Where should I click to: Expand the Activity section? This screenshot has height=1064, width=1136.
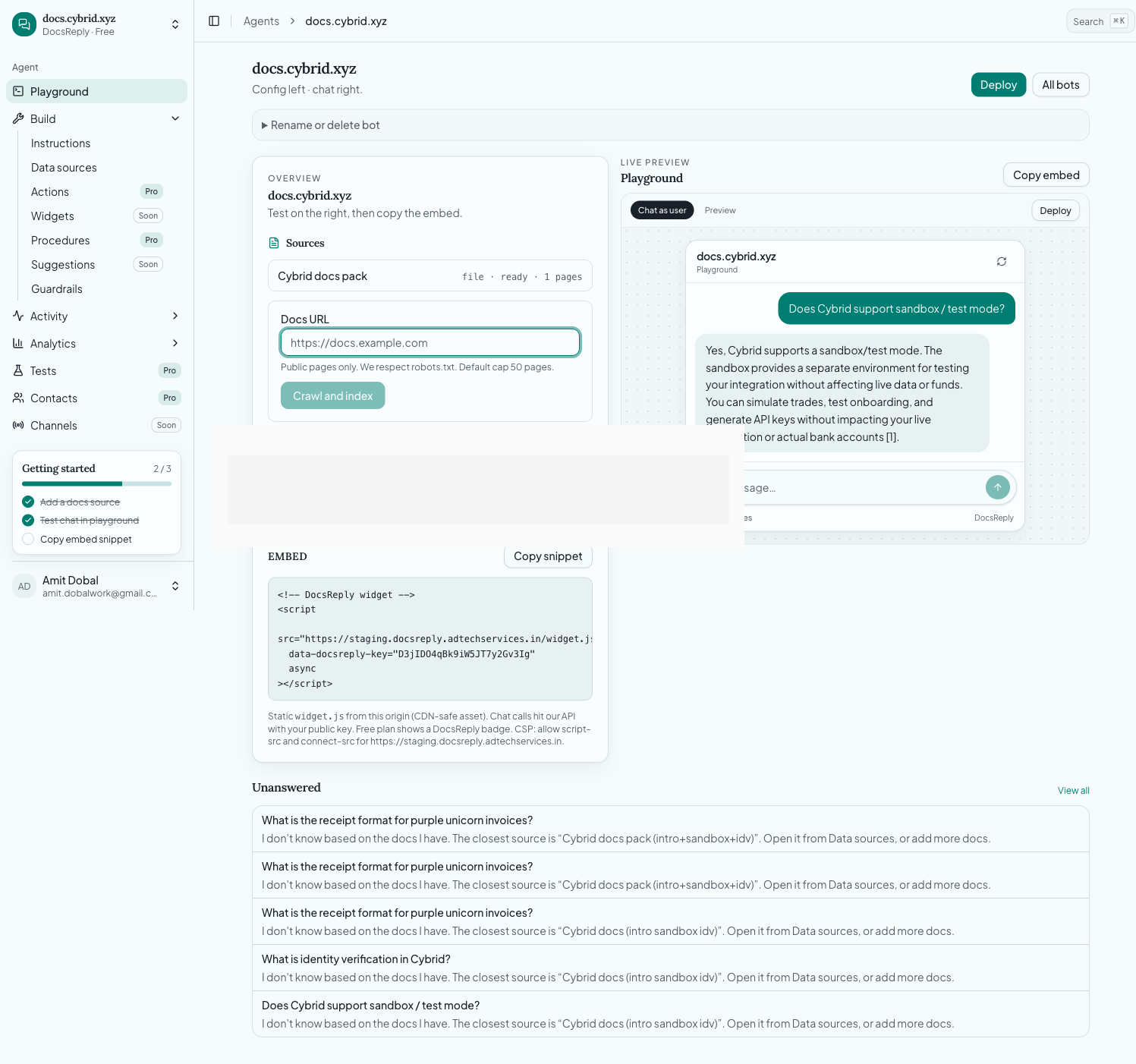tap(175, 316)
